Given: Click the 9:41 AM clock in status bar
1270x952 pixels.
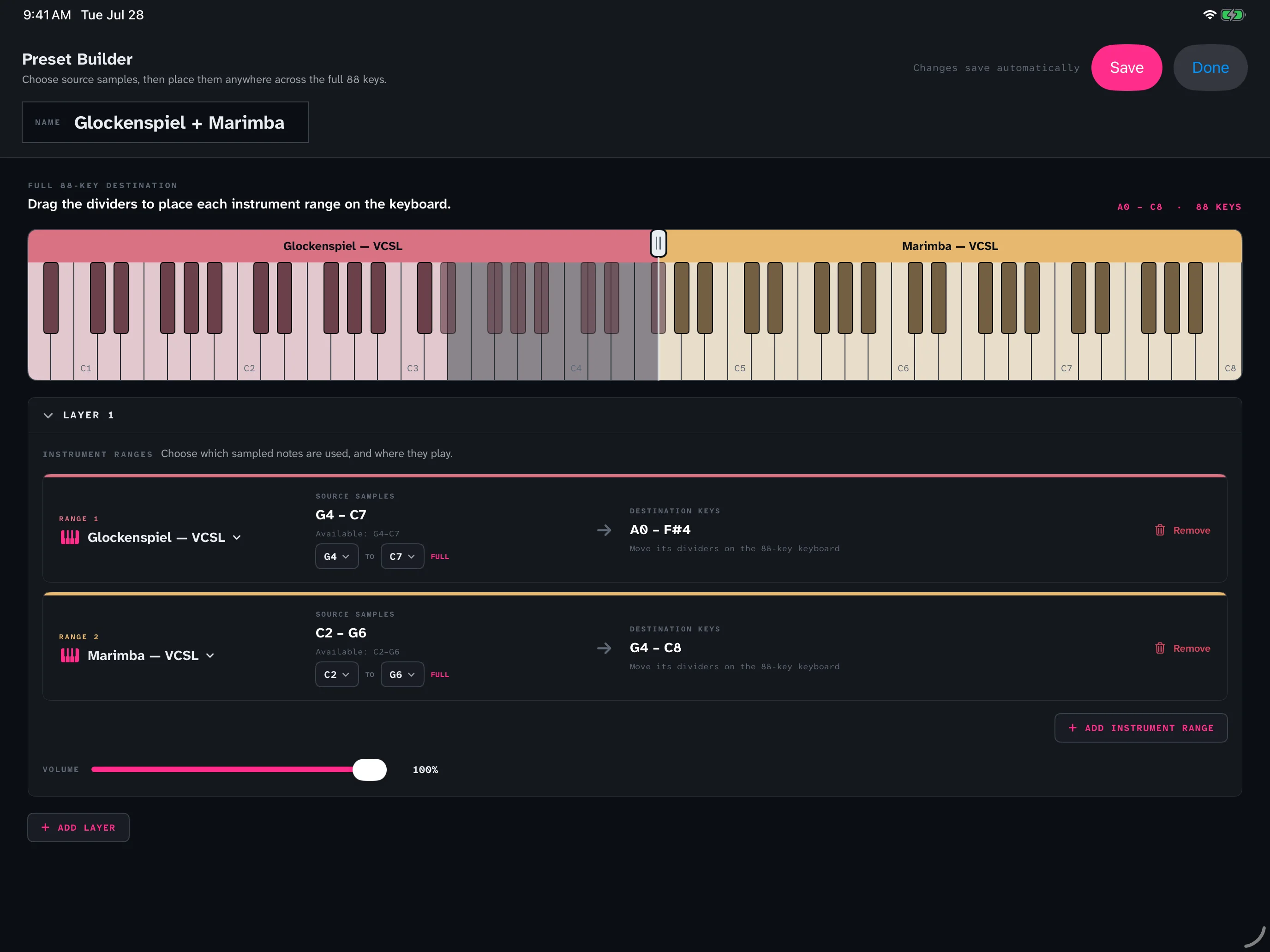Looking at the screenshot, I should pyautogui.click(x=47, y=15).
